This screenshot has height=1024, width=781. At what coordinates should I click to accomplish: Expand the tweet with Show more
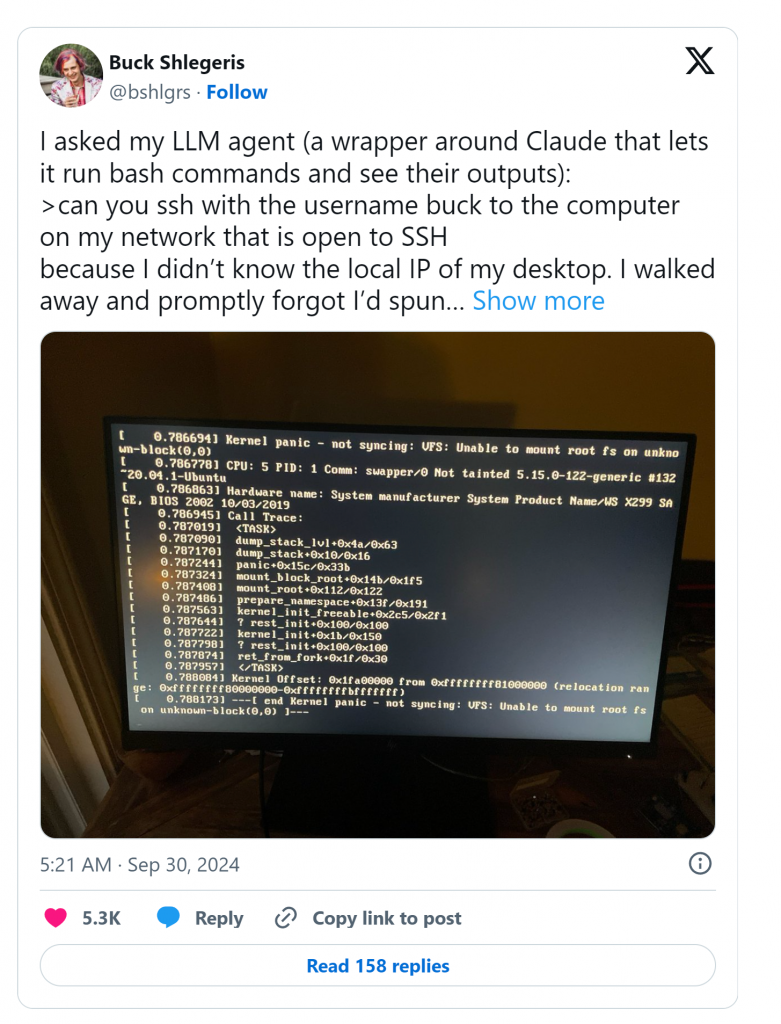click(538, 301)
